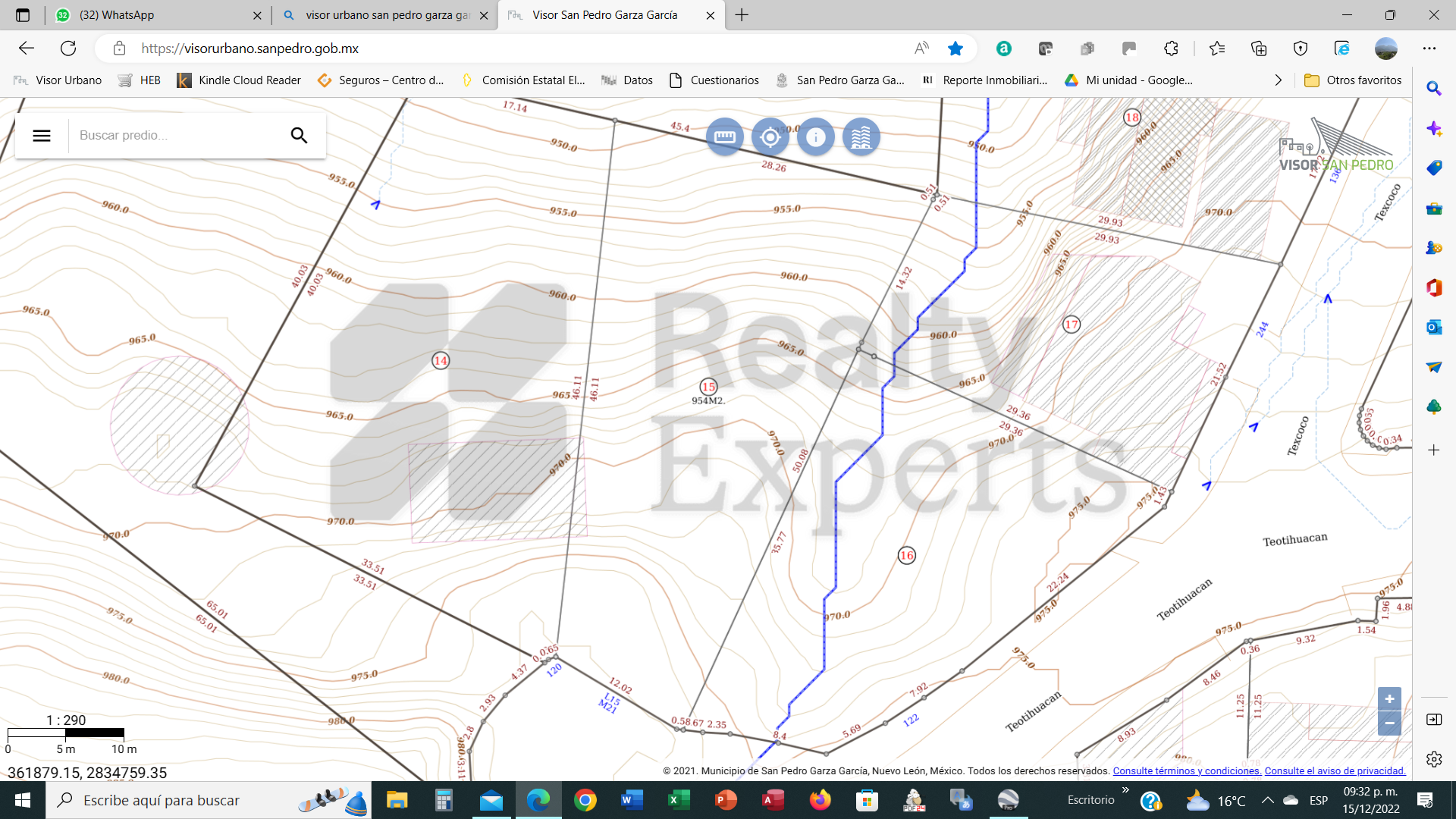Toggle the favorite star for this page
The image size is (1456, 819).
(955, 49)
